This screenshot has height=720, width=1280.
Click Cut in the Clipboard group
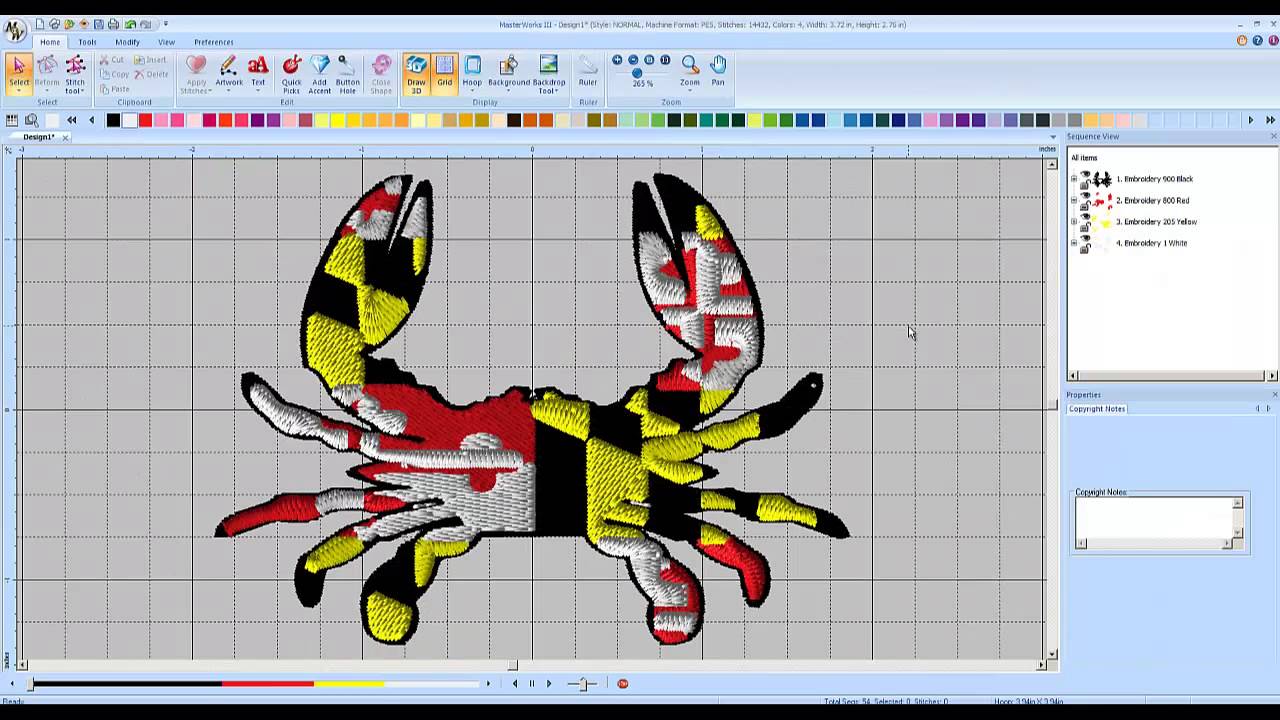pos(112,60)
